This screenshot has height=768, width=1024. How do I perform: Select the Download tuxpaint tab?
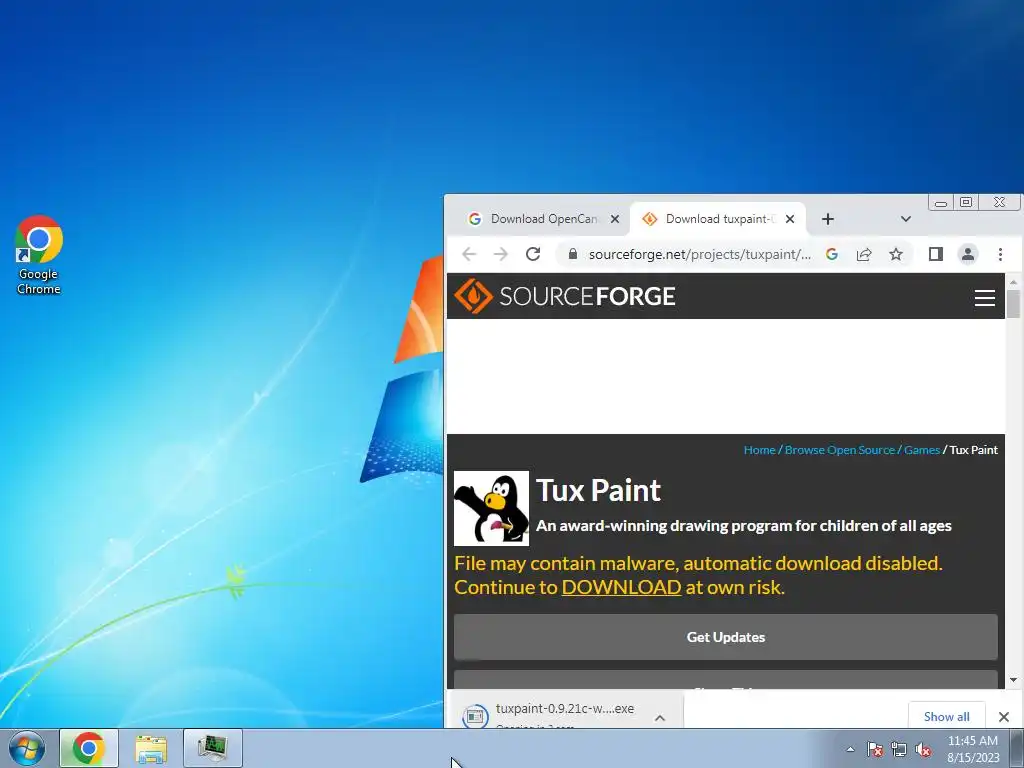tap(718, 219)
